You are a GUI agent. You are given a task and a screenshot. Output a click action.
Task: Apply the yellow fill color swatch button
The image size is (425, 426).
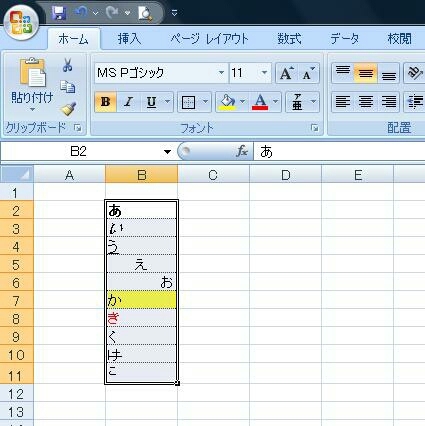(227, 102)
